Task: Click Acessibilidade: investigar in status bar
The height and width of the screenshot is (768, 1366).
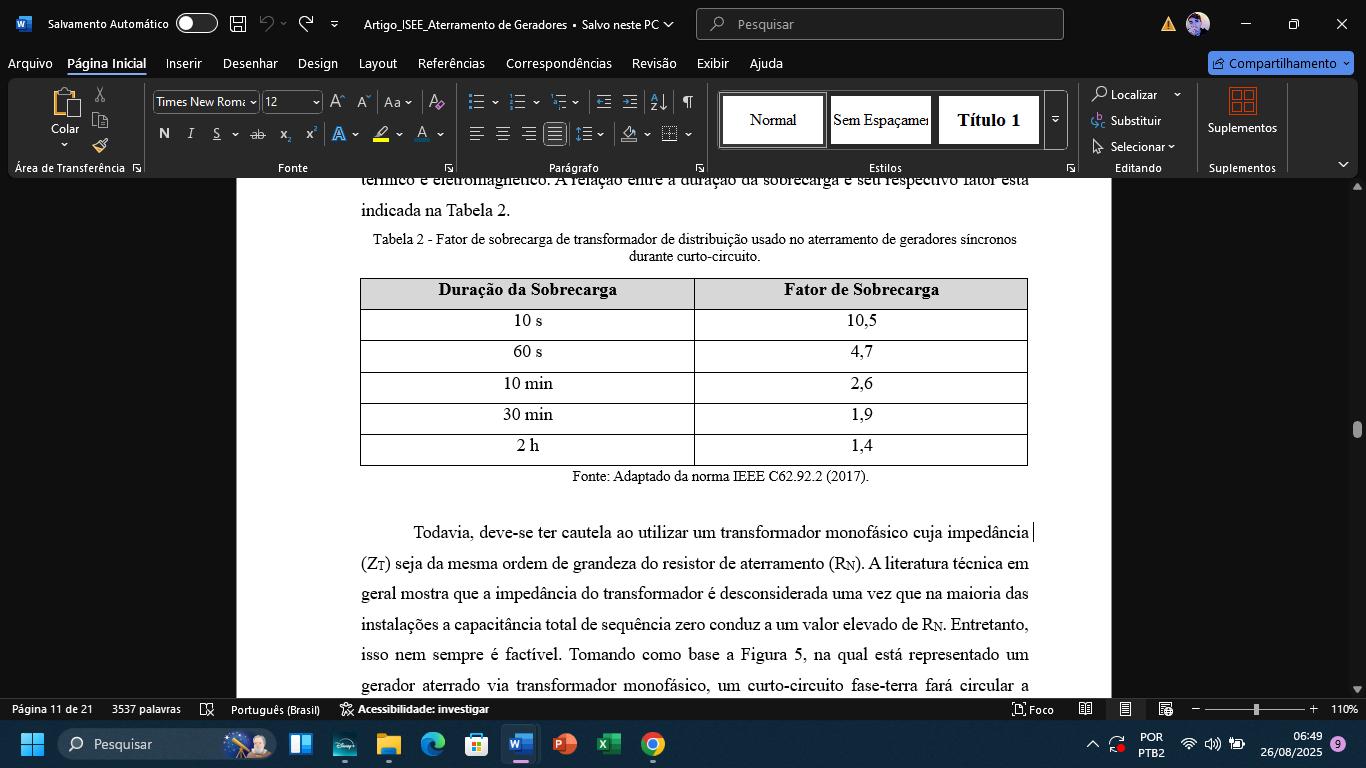Action: (x=414, y=709)
